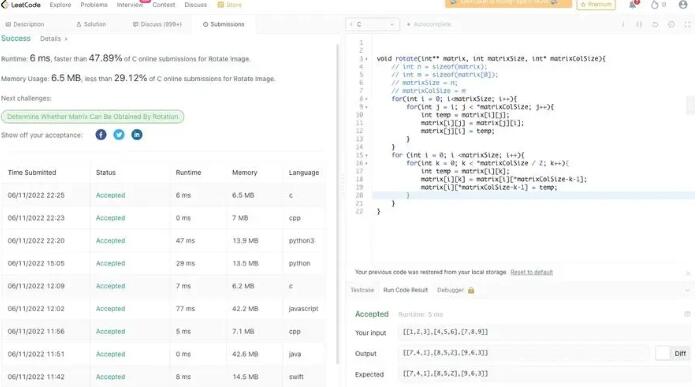Open the Contest menu
Image resolution: width=697 pixels, height=387 pixels.
point(164,5)
